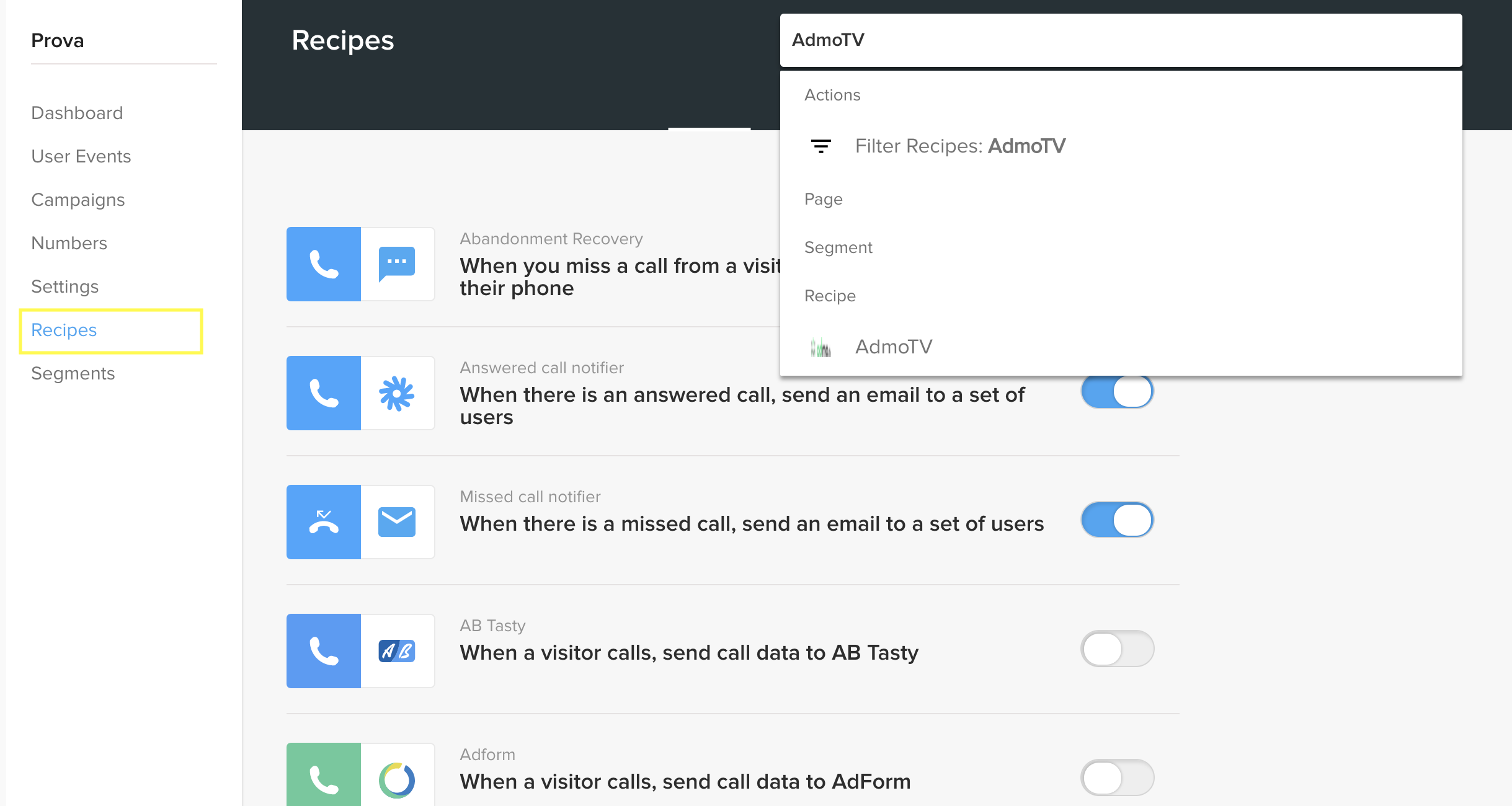
Task: Click the Adform circular logo icon
Action: pyautogui.click(x=397, y=780)
